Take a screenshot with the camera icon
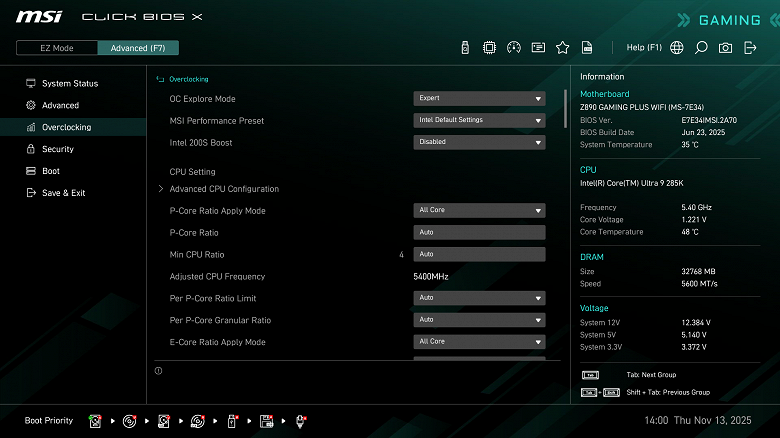 coord(725,47)
